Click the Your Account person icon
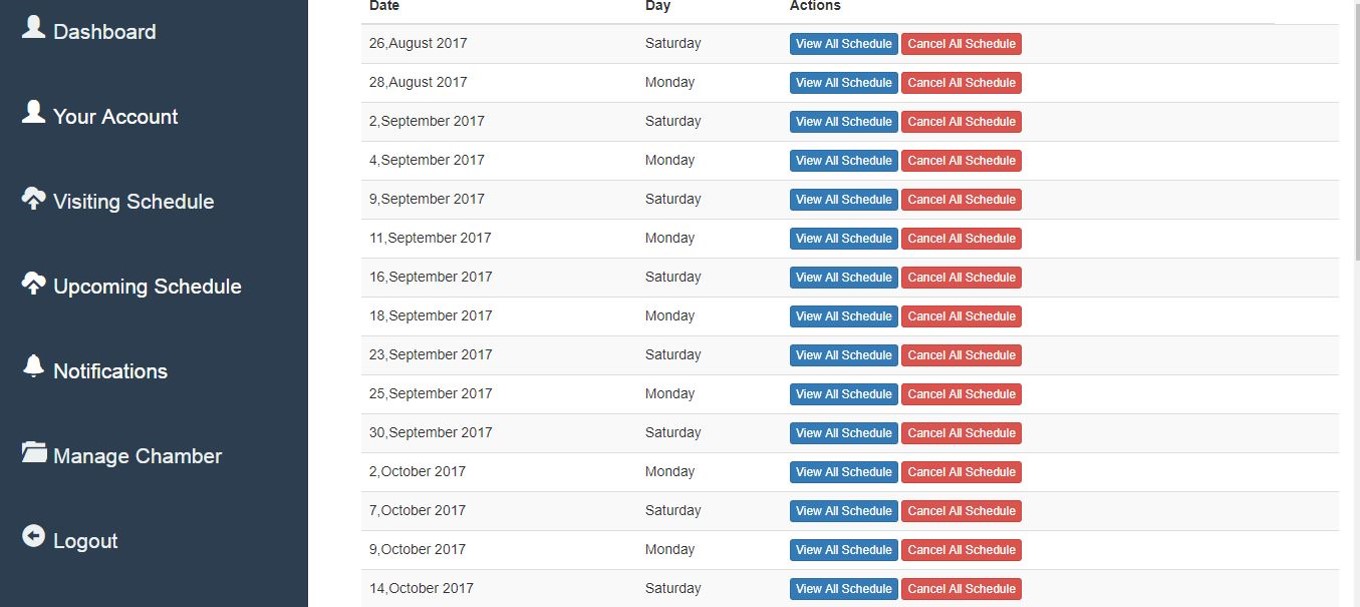The image size is (1360, 607). 33,112
